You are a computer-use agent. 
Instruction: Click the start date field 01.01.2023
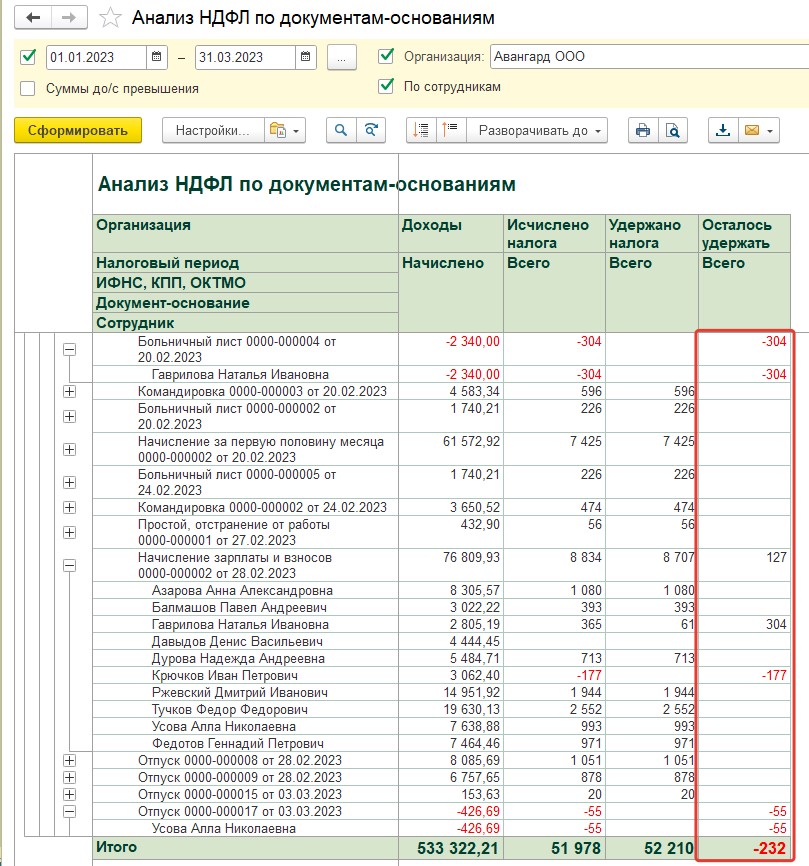tap(96, 57)
